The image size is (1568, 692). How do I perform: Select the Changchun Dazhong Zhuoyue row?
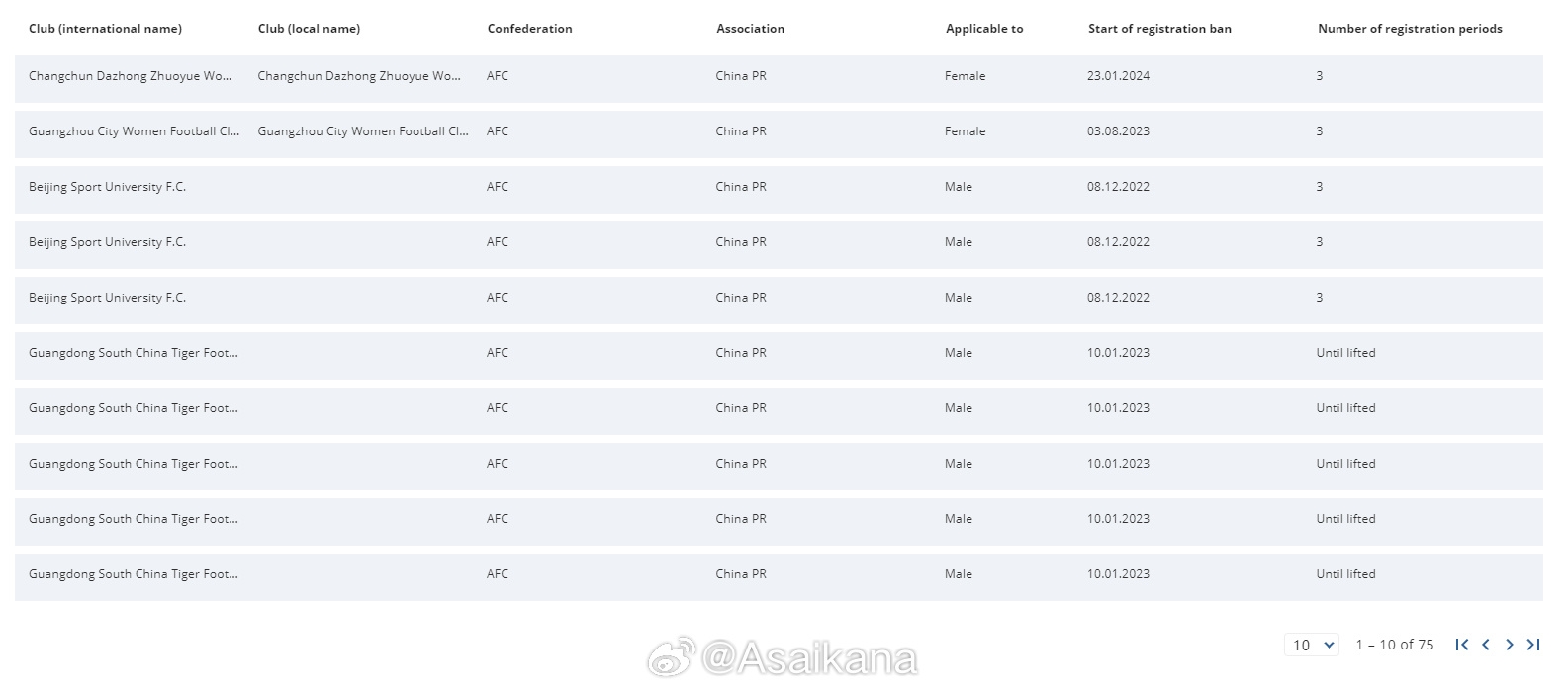click(x=779, y=76)
